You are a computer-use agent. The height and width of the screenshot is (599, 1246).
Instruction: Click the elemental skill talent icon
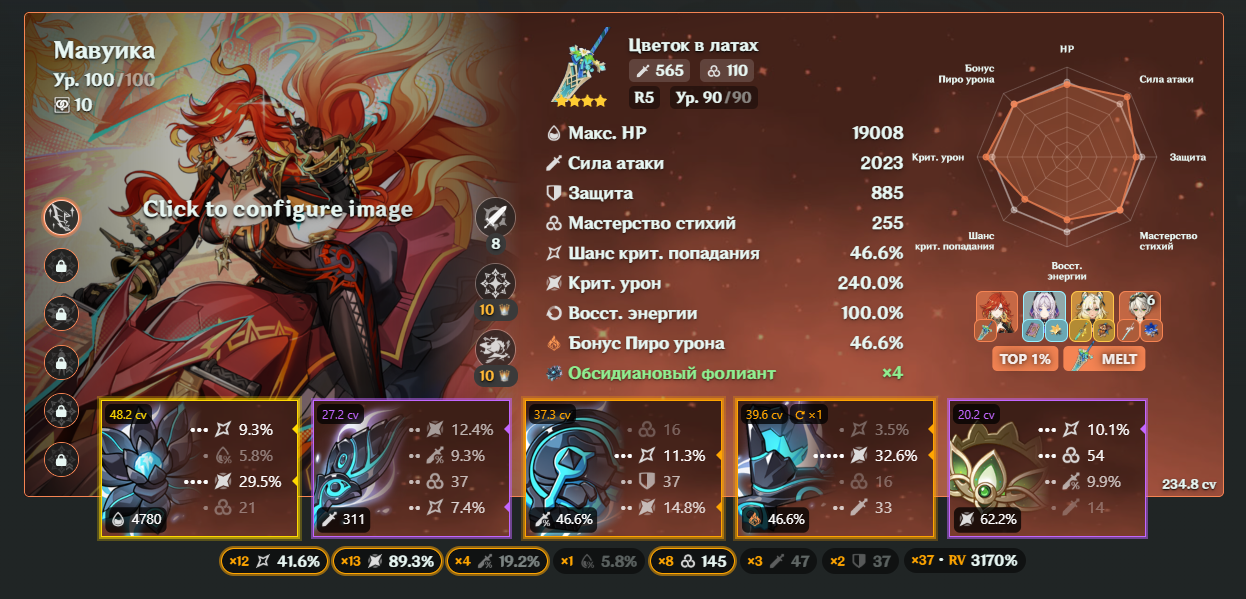tap(494, 283)
